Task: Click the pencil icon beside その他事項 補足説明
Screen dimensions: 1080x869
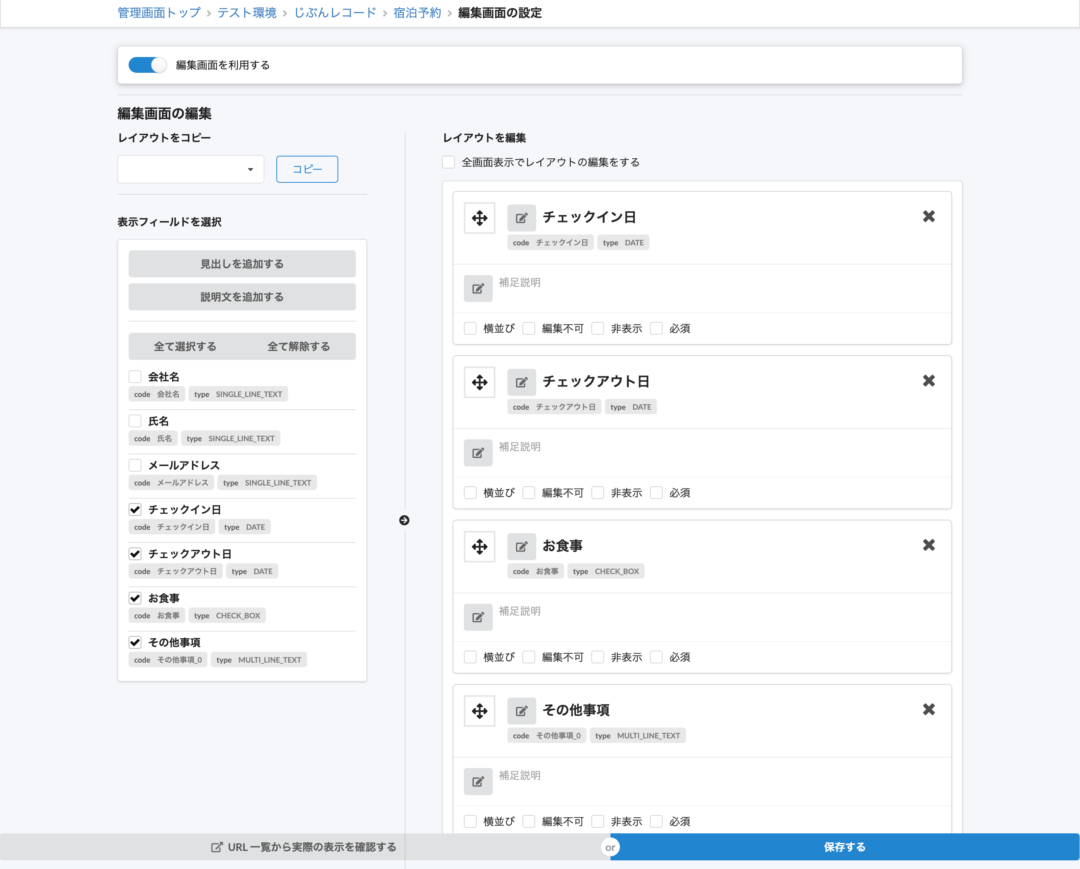Action: click(x=478, y=781)
